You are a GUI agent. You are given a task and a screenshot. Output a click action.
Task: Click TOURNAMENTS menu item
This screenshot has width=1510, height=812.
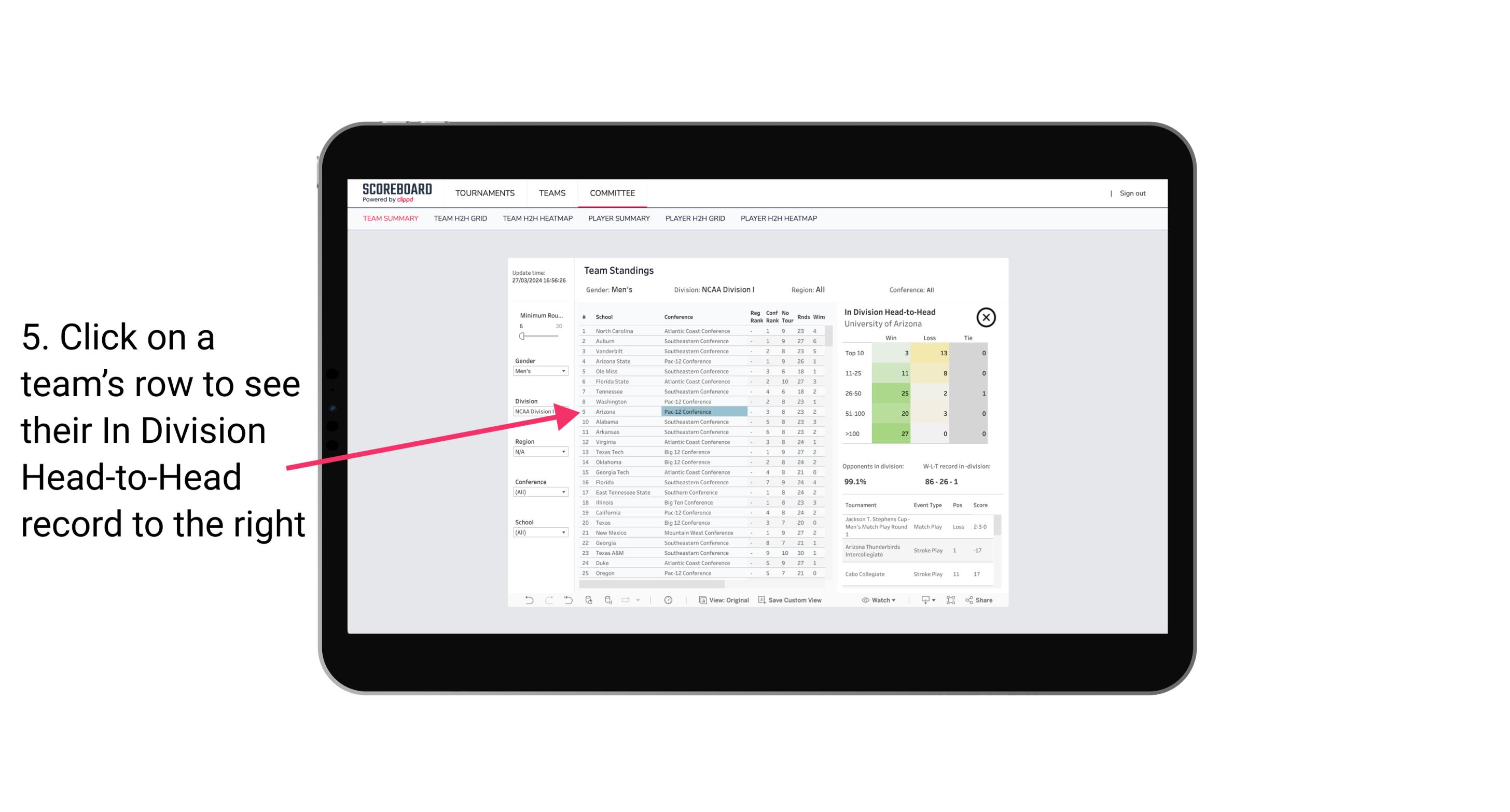point(485,193)
